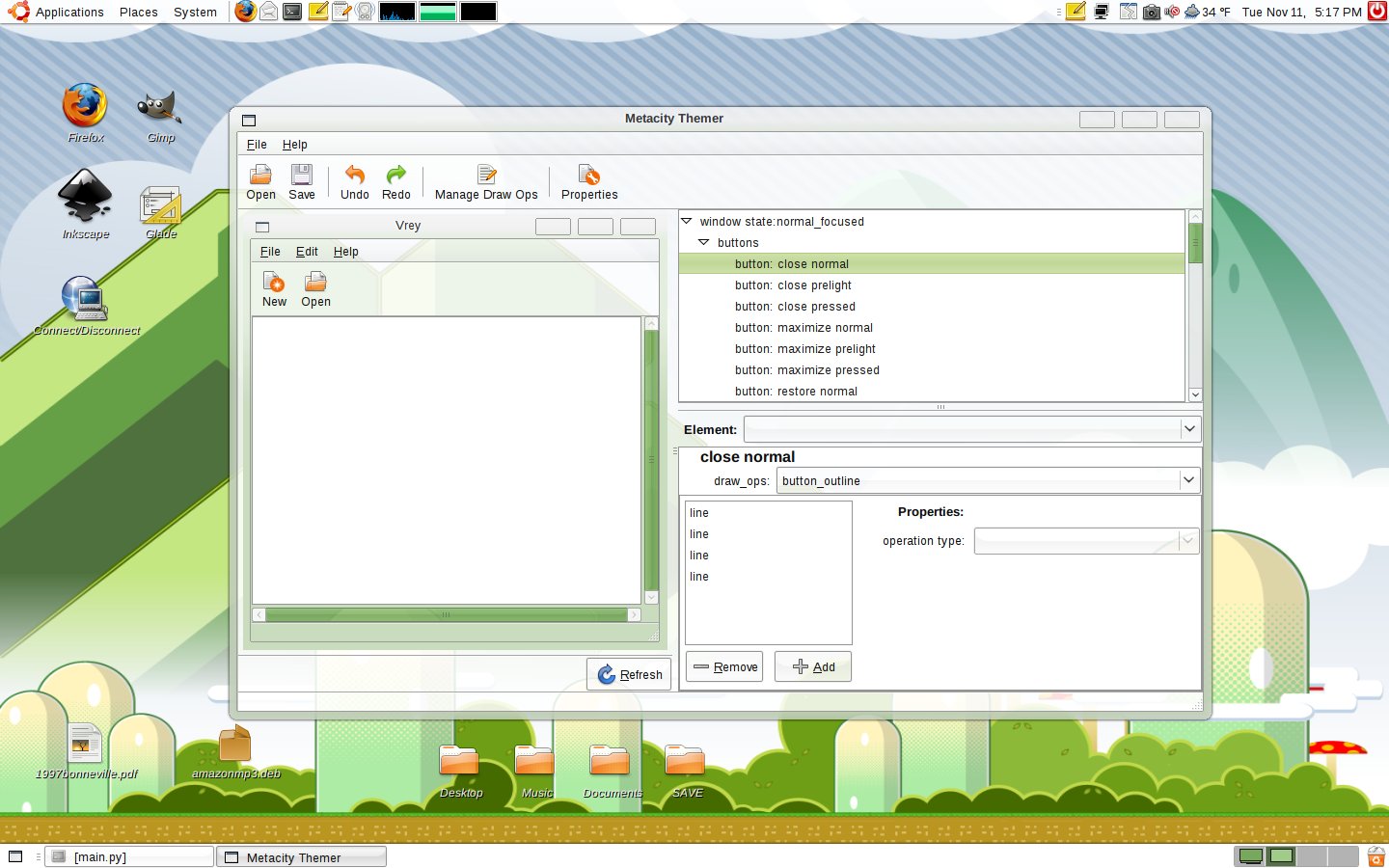1389x868 pixels.
Task: Select the button: maximize prelight row
Action: coord(932,349)
